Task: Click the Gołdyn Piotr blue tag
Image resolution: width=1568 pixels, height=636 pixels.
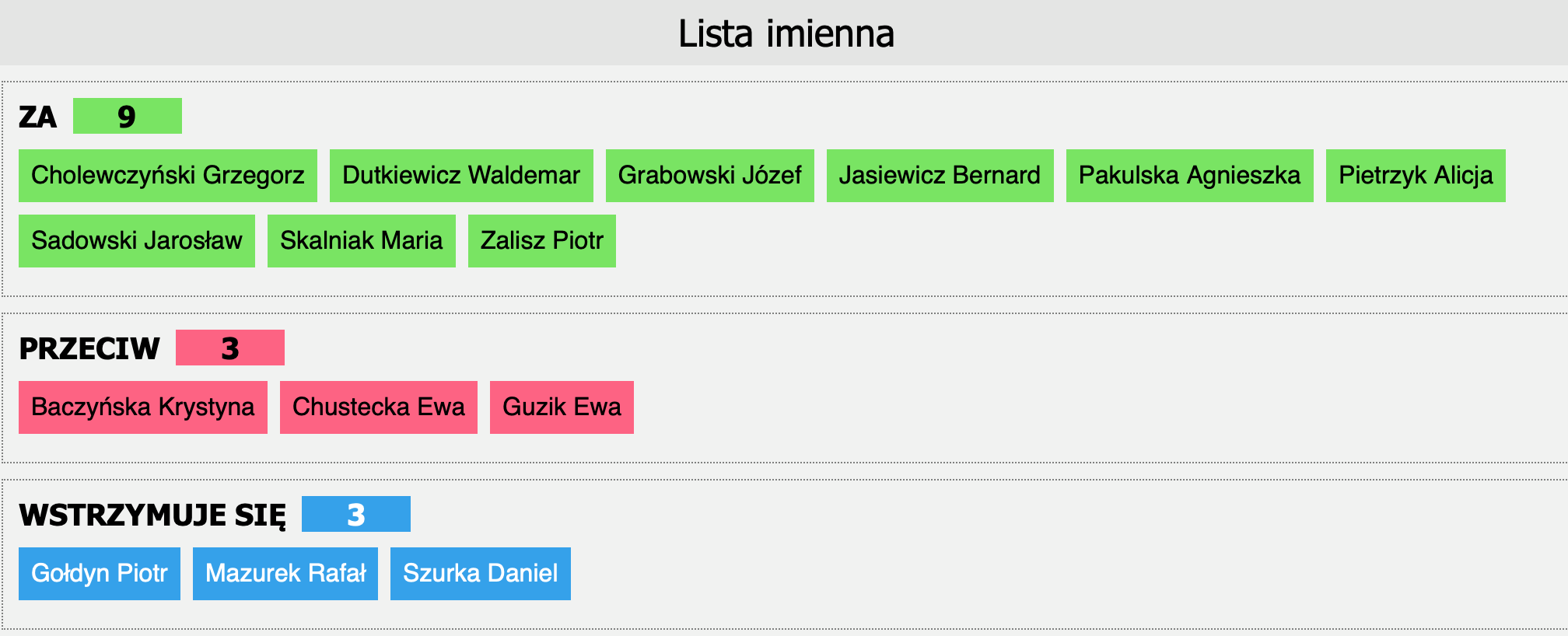Action: pos(100,574)
